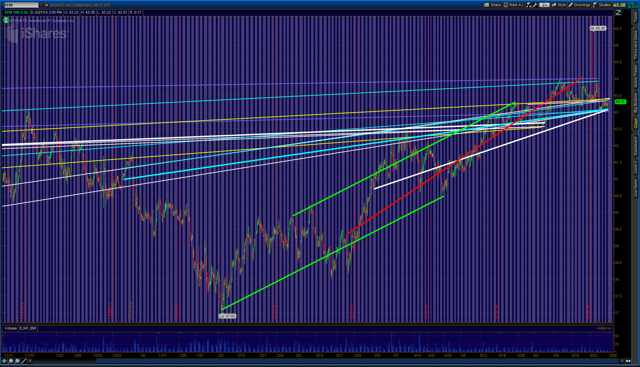
Task: Click the Volume subgraph label
Action: coord(10,328)
